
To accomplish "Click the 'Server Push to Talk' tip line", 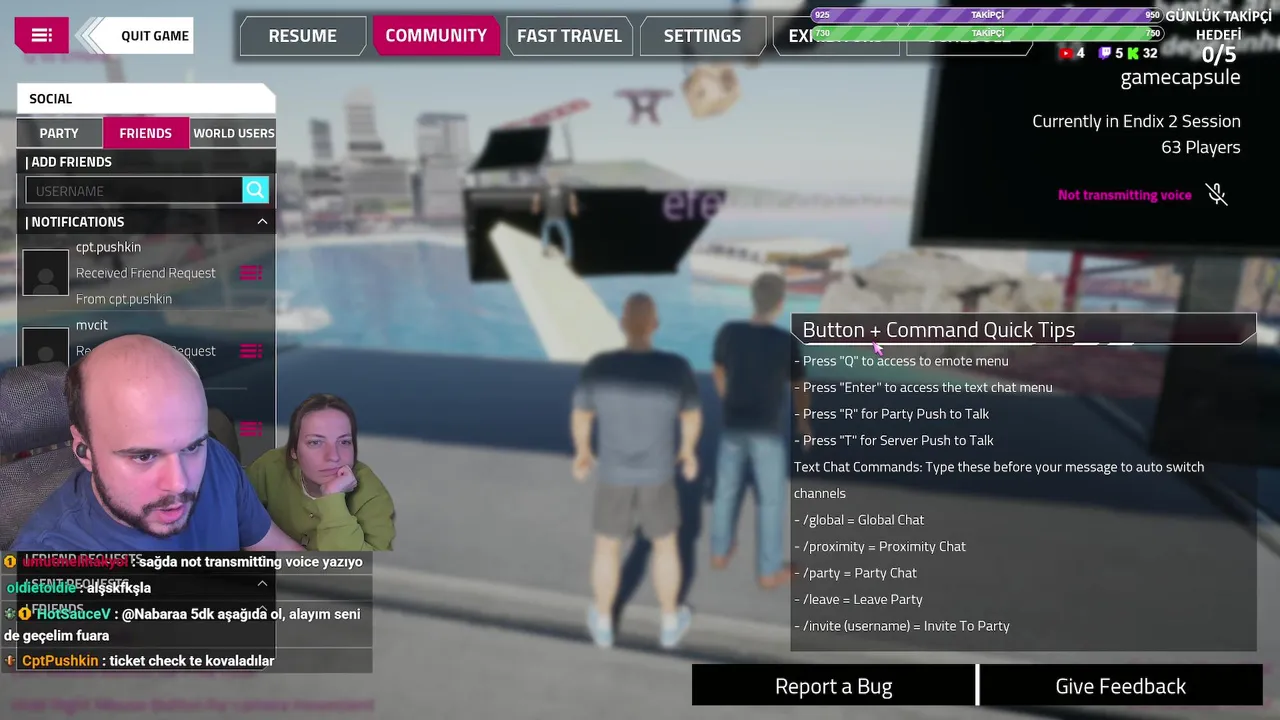I will [894, 440].
